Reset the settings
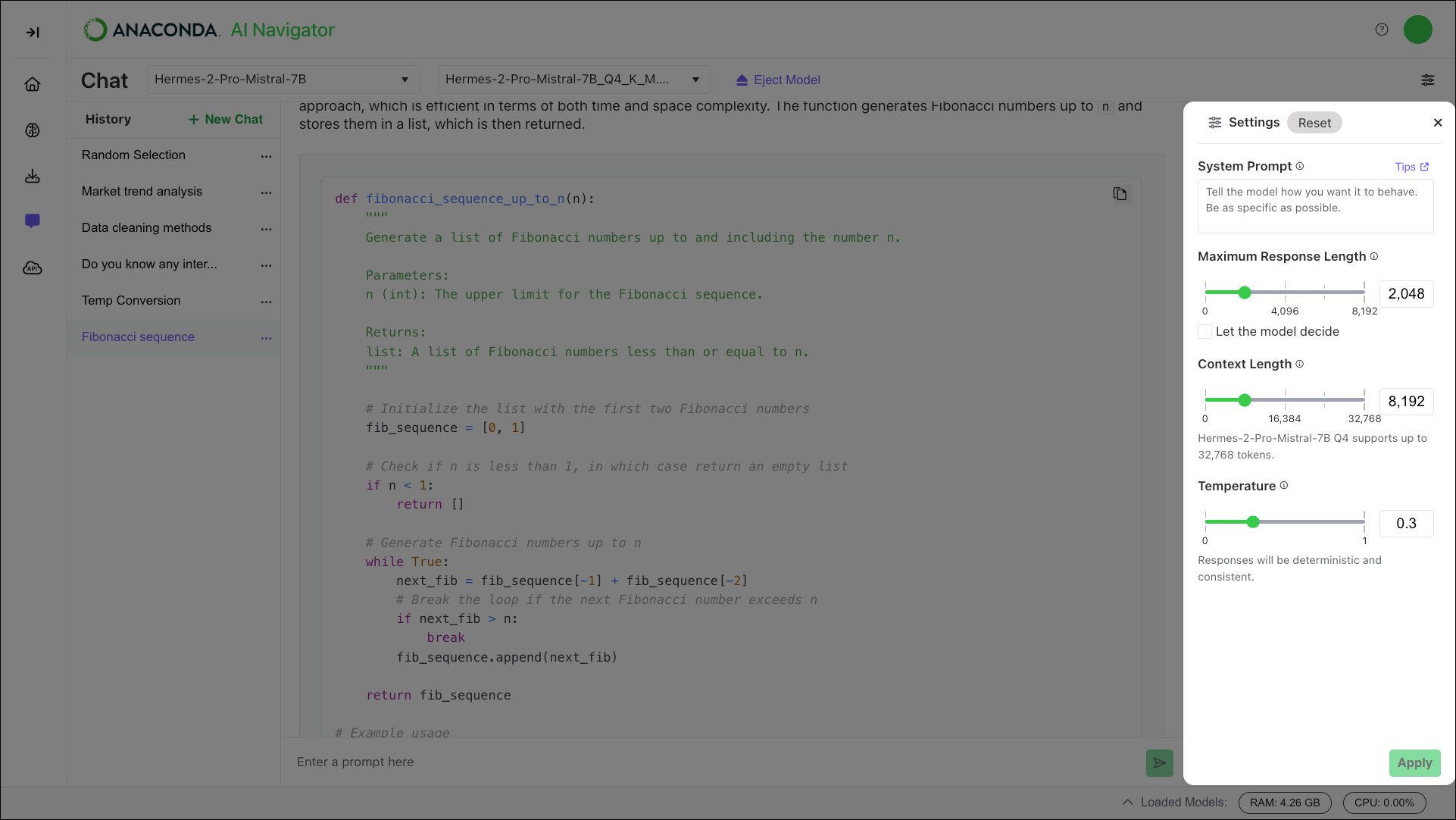This screenshot has height=820, width=1456. [1314, 123]
